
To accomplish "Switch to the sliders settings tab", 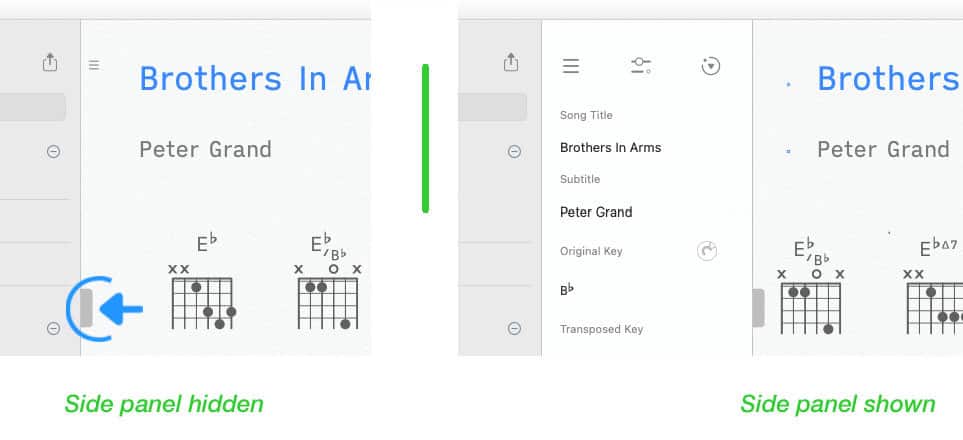I will (x=641, y=66).
